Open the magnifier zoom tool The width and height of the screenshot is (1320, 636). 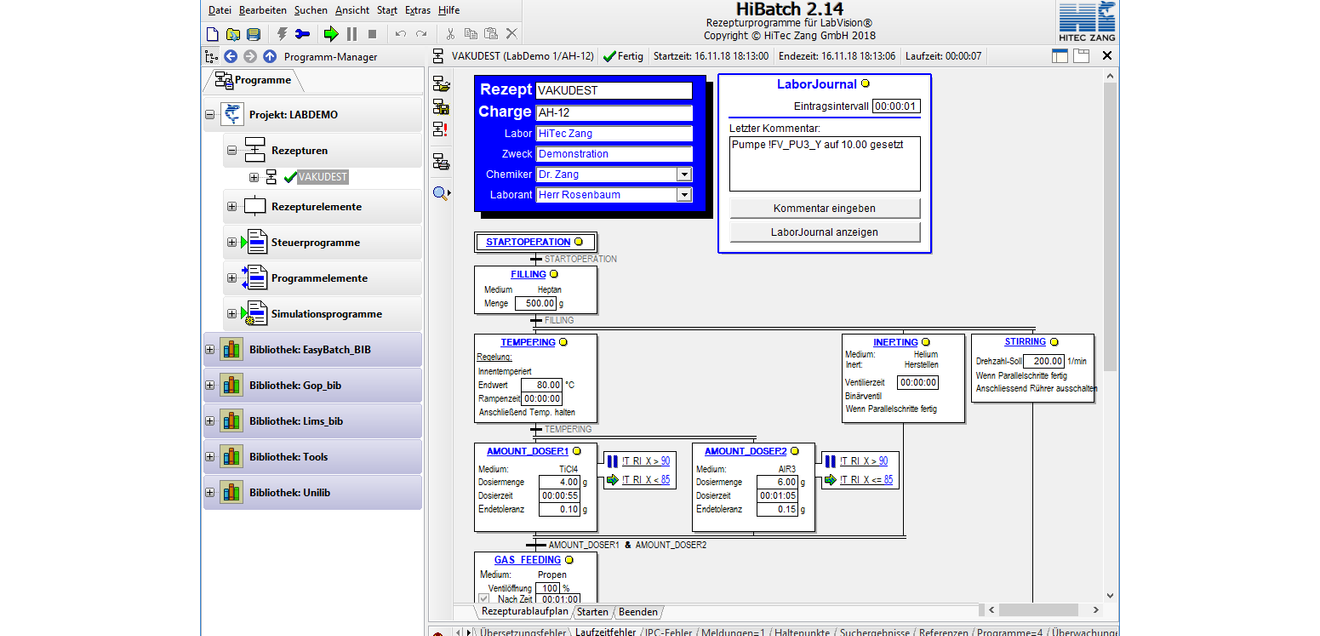click(x=441, y=193)
